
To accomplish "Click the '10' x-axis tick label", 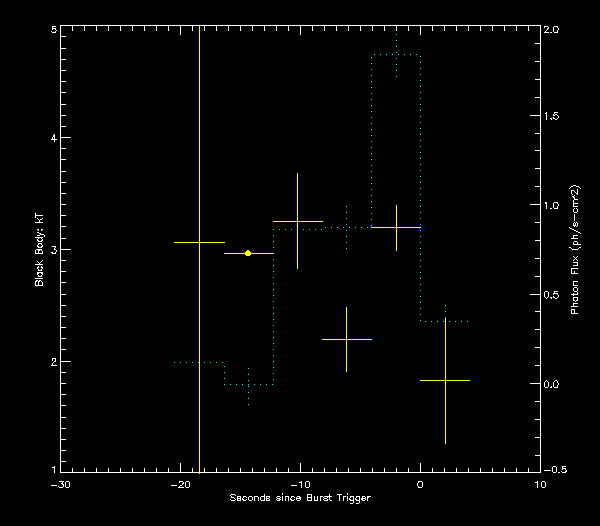I will click(x=540, y=484).
